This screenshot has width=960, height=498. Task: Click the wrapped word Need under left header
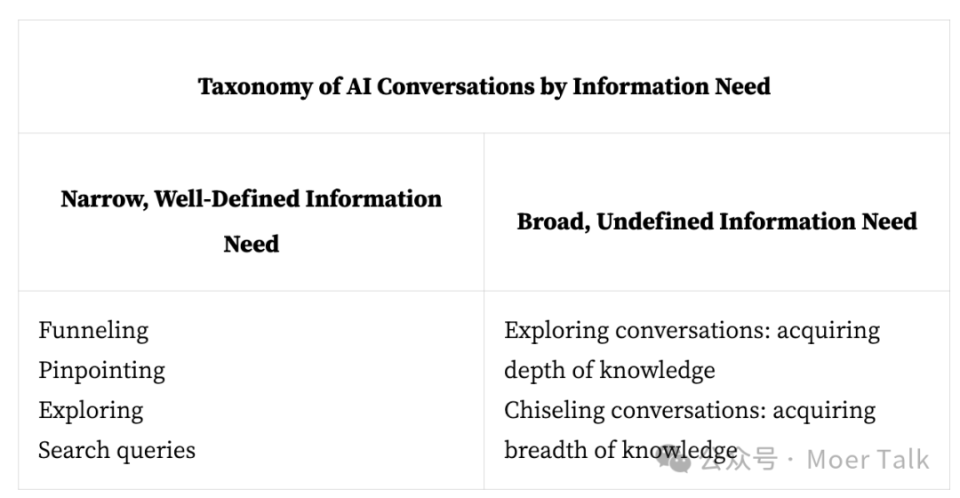251,244
